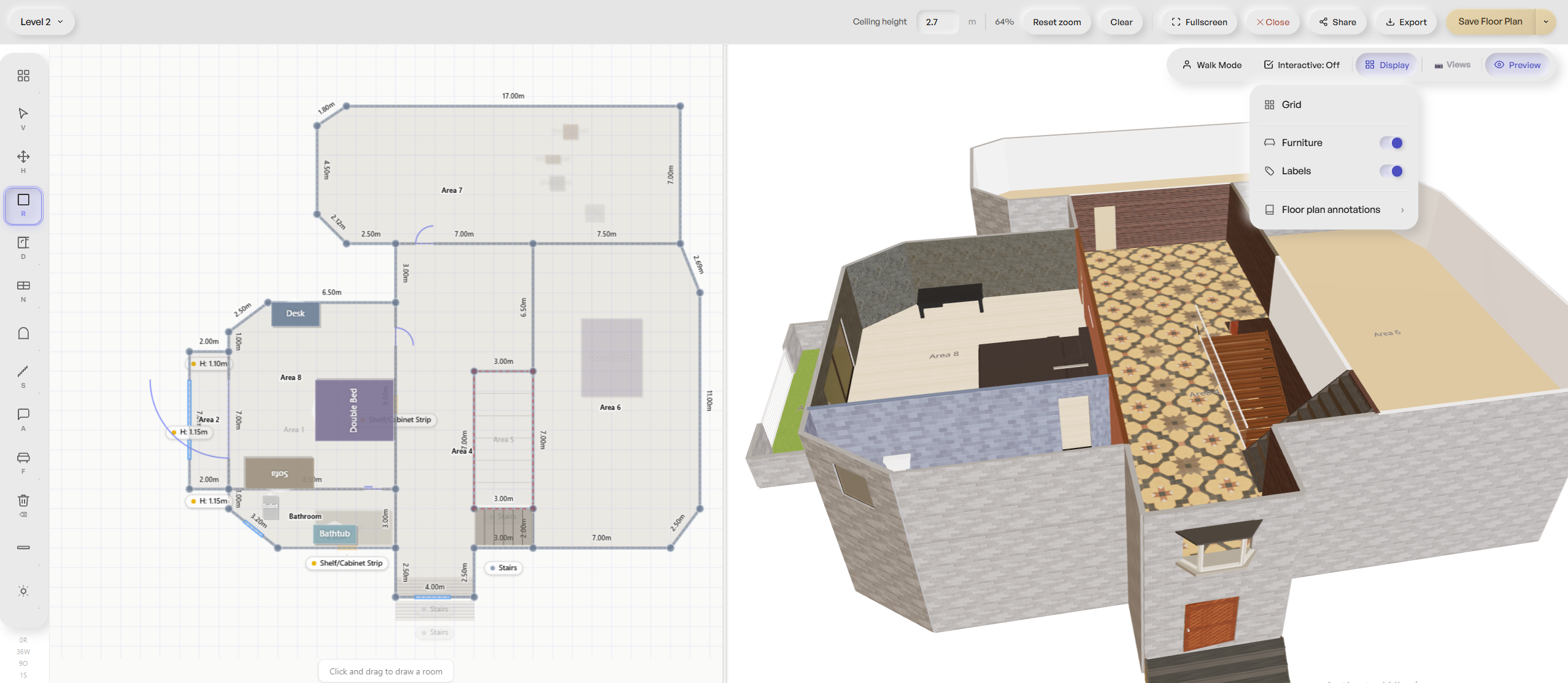Select the room rectangle tool (R)

[x=23, y=206]
